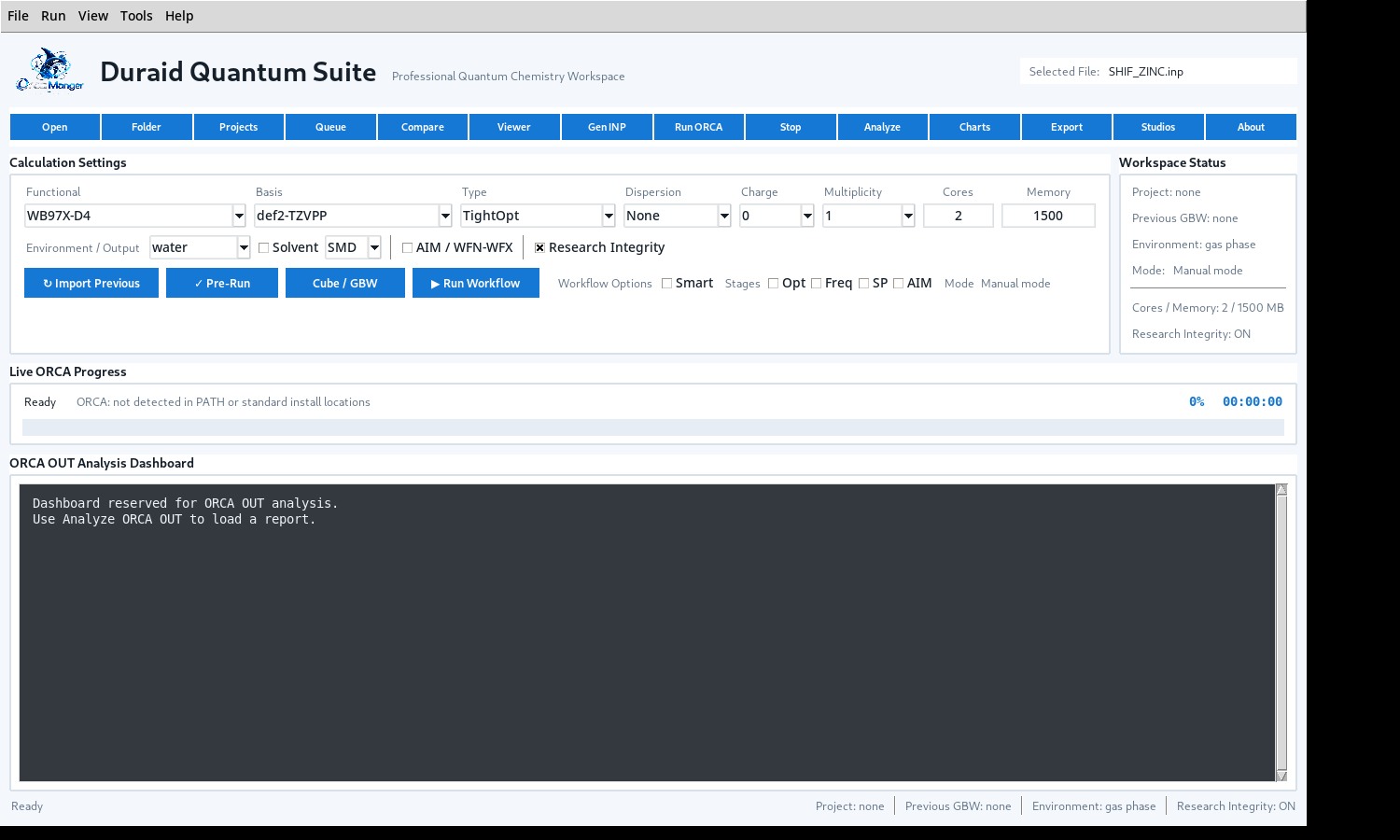The height and width of the screenshot is (840, 1400).
Task: Expand the water environment dropdown arrow
Action: (244, 247)
